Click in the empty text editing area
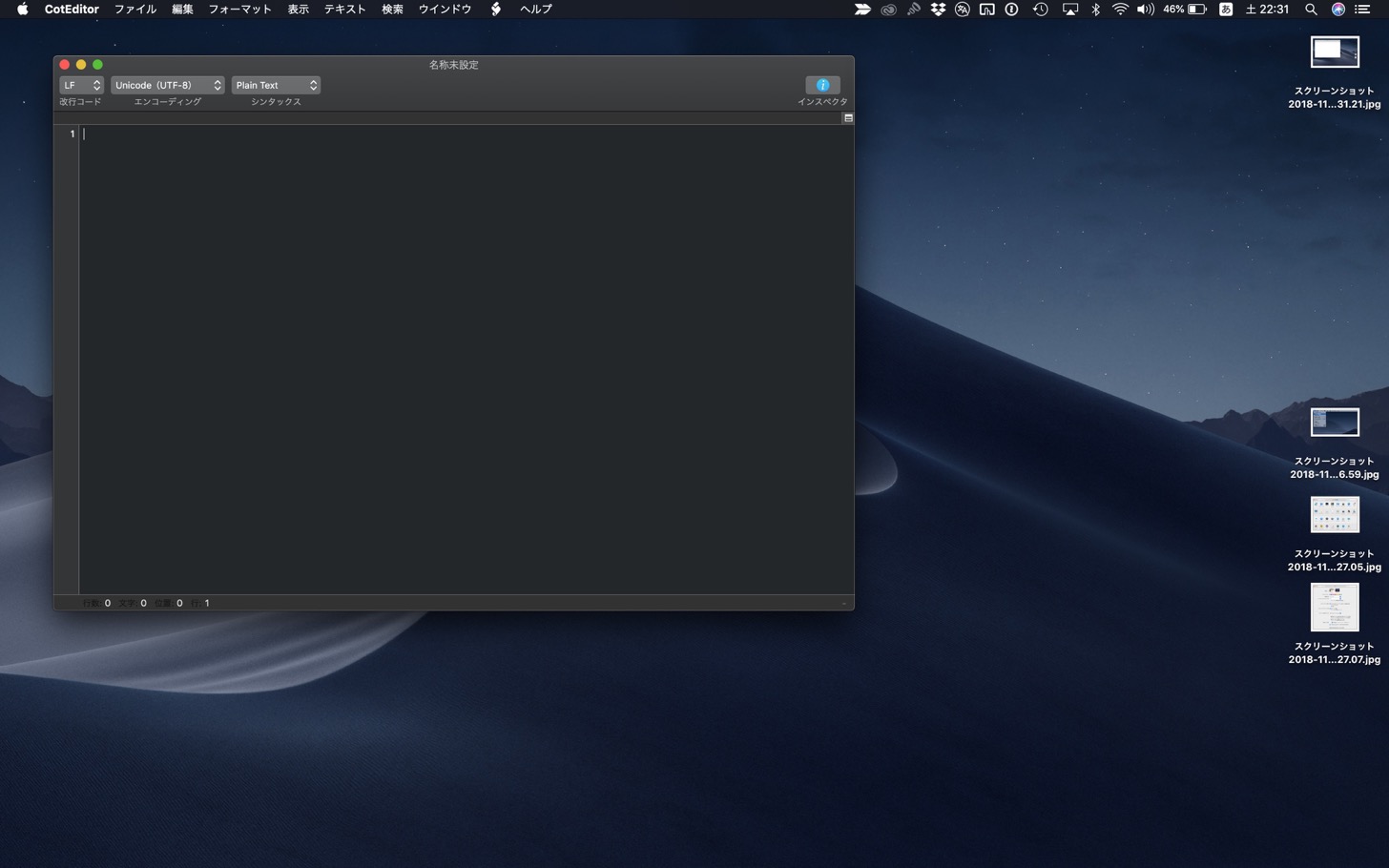 (x=466, y=359)
